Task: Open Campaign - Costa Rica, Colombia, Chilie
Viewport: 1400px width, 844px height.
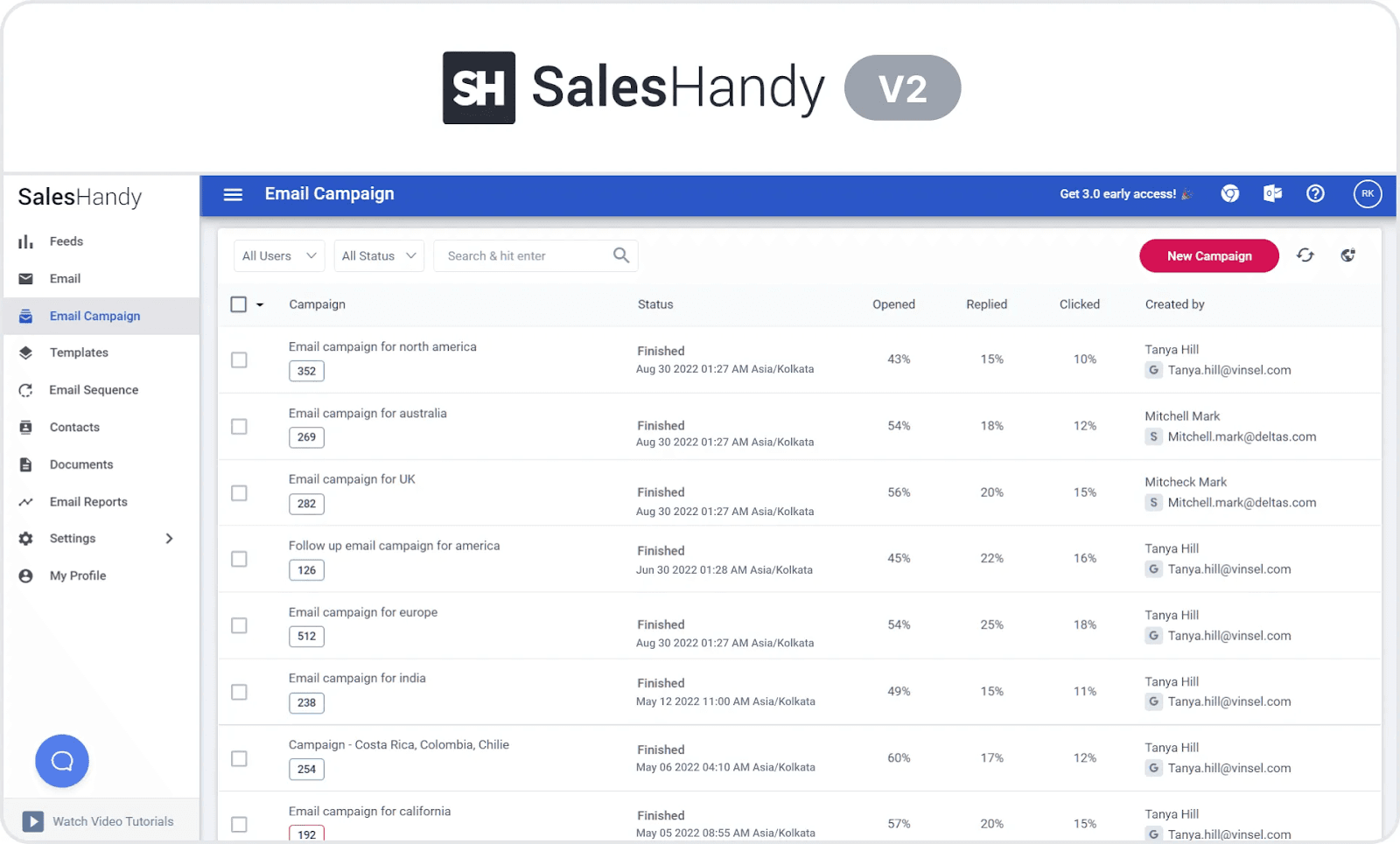Action: 399,745
